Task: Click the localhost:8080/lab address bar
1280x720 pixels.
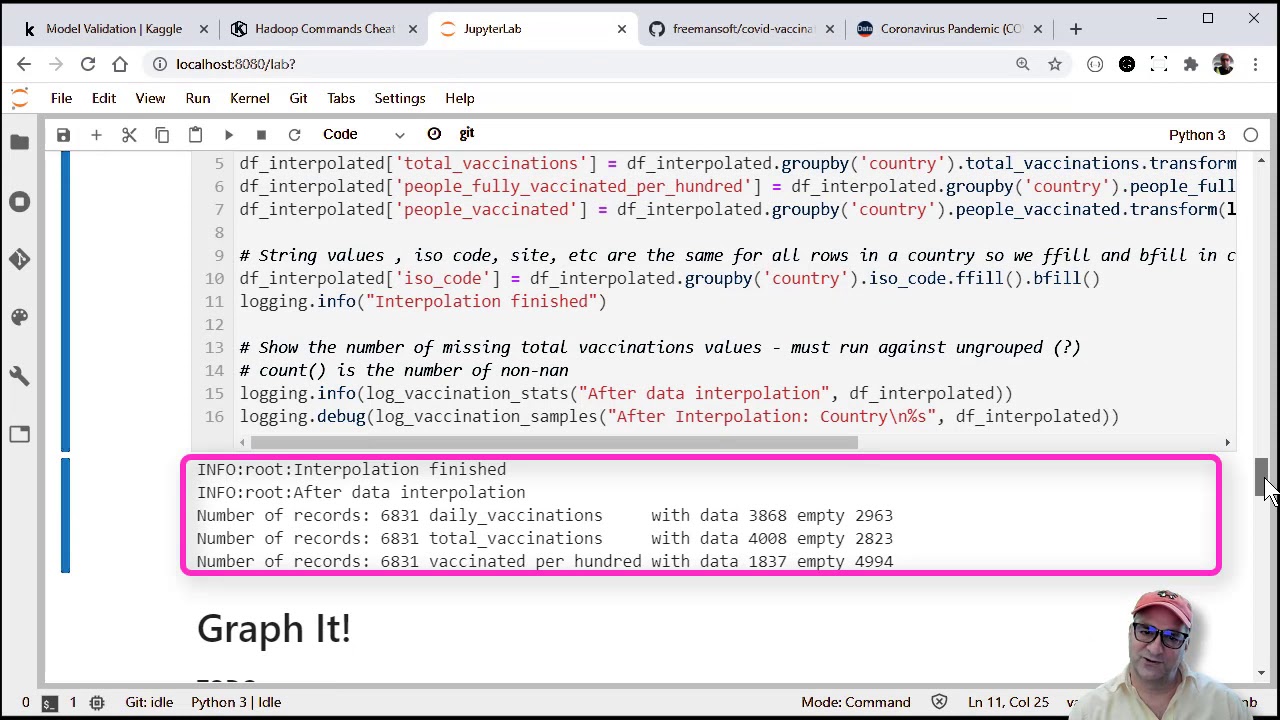Action: coord(580,64)
